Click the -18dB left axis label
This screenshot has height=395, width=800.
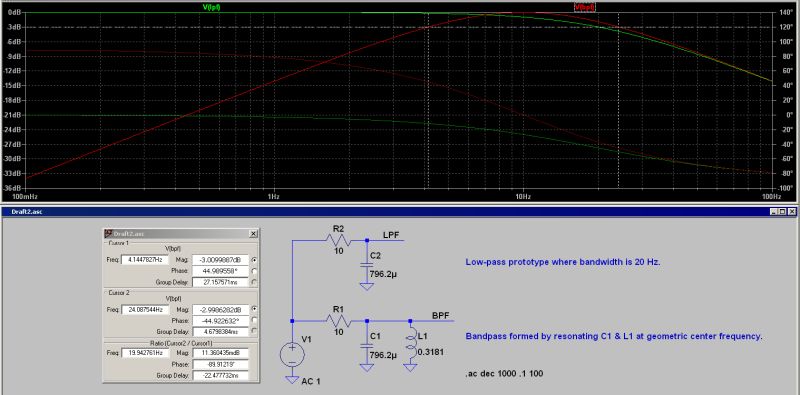pyautogui.click(x=12, y=100)
